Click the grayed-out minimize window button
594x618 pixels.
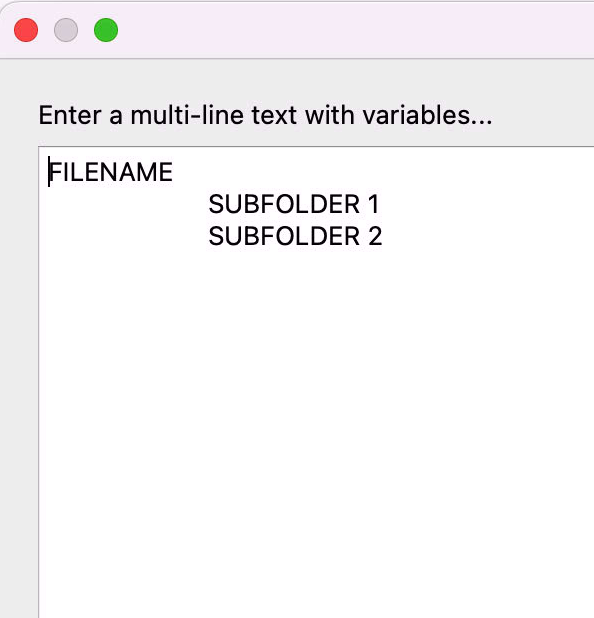pyautogui.click(x=66, y=30)
